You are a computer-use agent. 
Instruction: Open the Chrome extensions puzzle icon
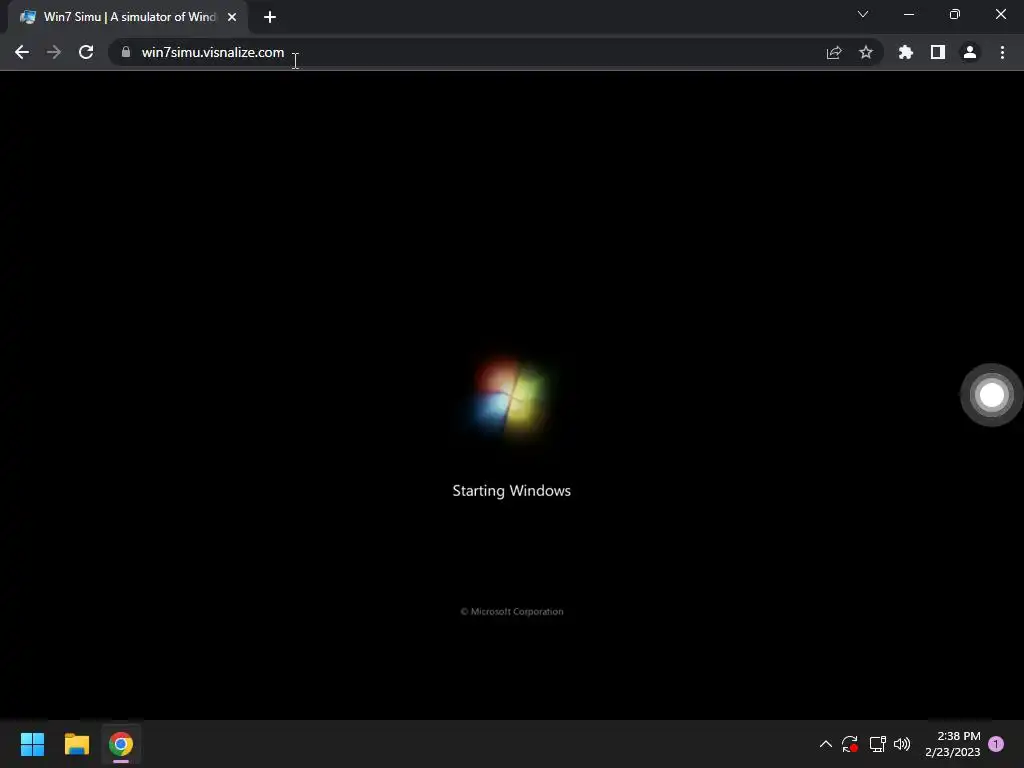(x=906, y=52)
